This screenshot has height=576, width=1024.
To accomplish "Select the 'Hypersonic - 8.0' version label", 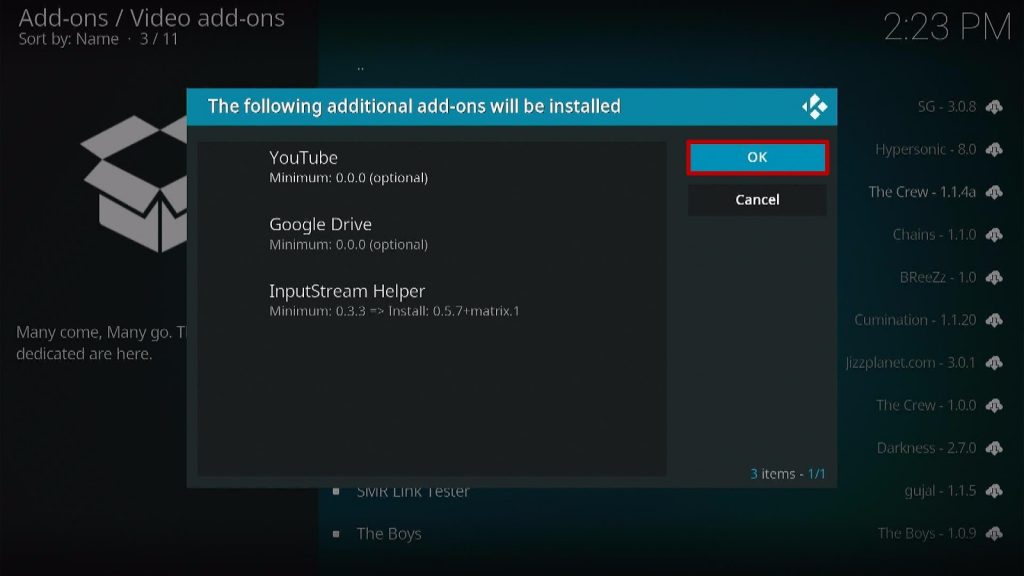I will point(925,150).
